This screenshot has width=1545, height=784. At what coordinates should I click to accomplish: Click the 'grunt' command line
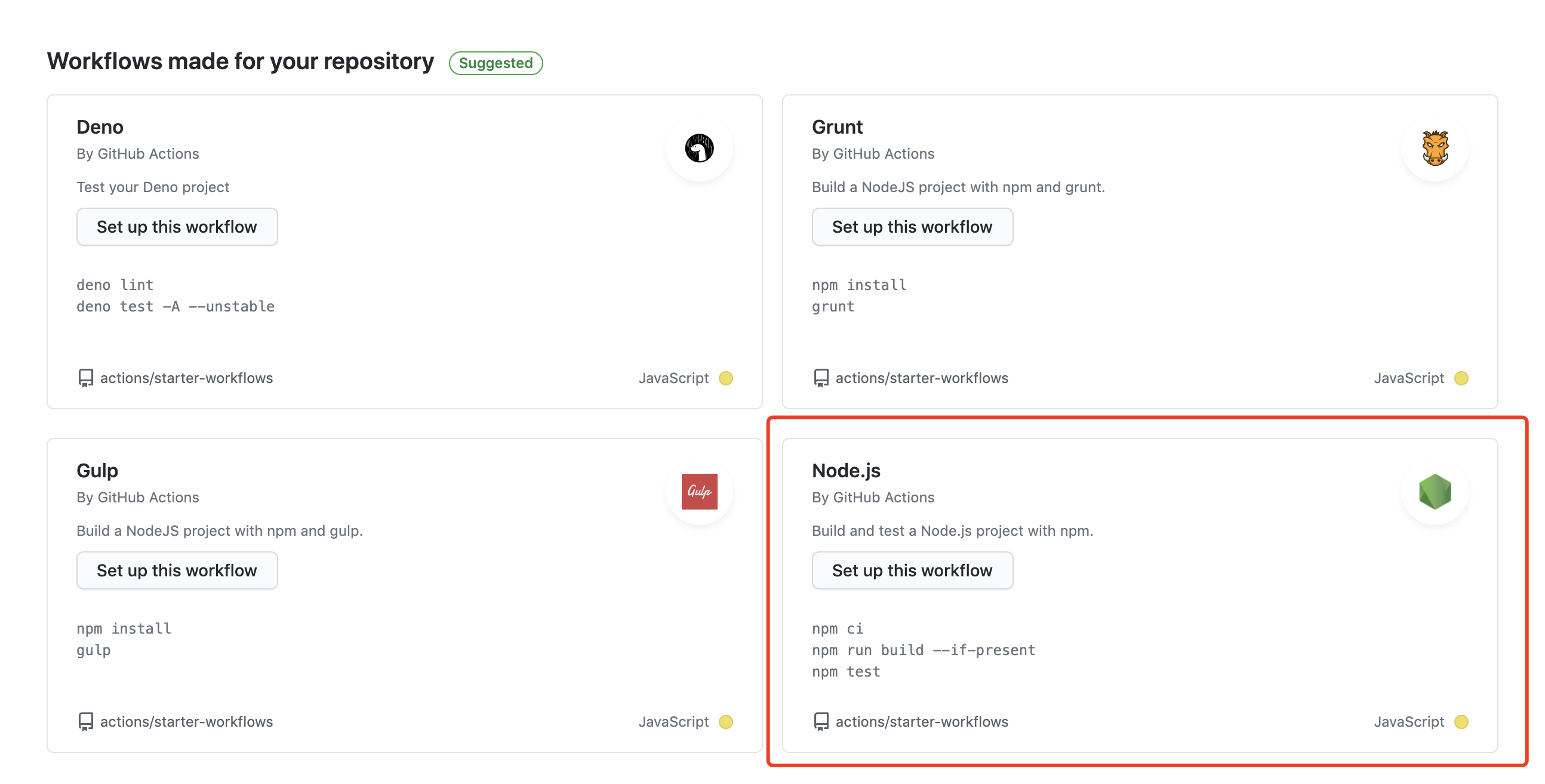pos(833,307)
